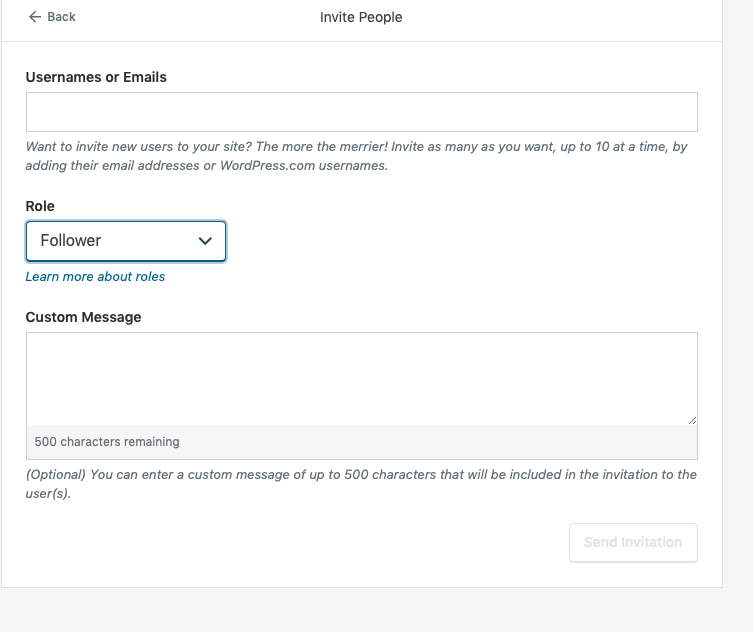Viewport: 753px width, 632px height.
Task: Click the Usernames or Emails label
Action: [x=96, y=77]
